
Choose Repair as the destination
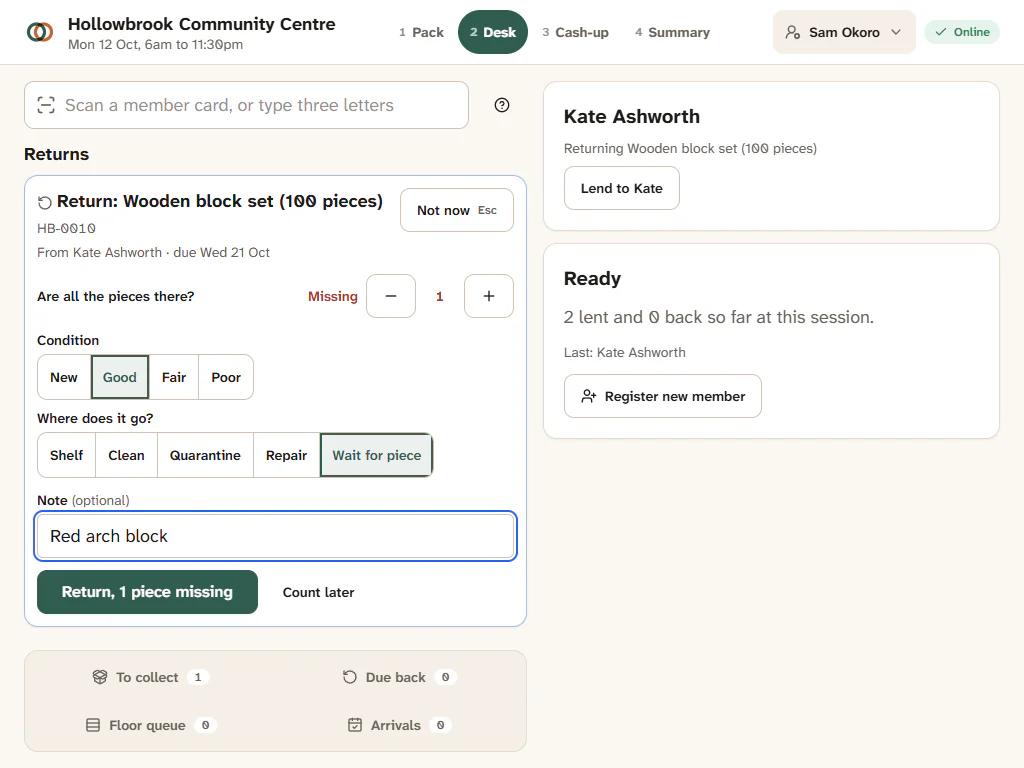286,455
